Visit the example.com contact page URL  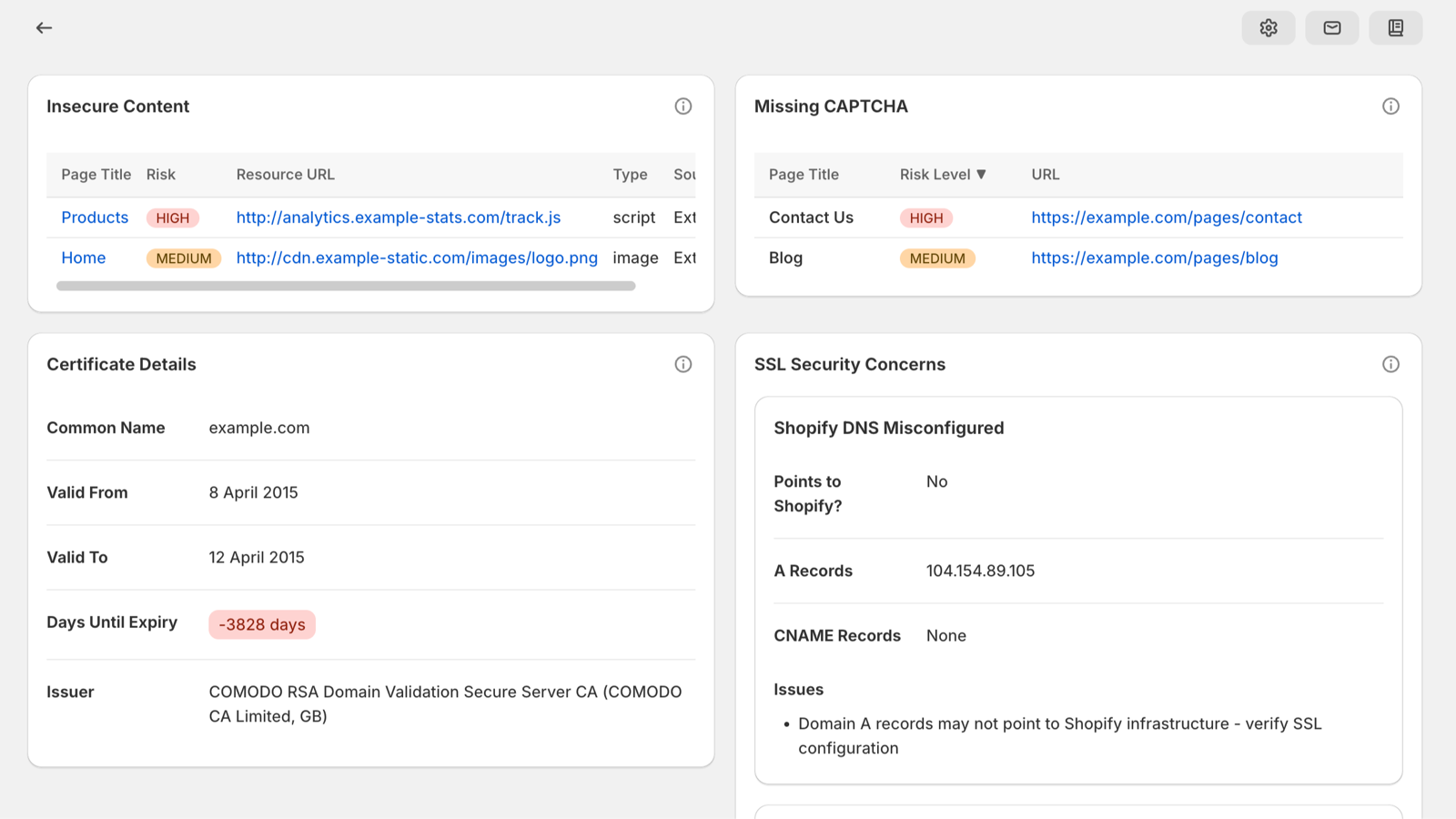[x=1166, y=217]
